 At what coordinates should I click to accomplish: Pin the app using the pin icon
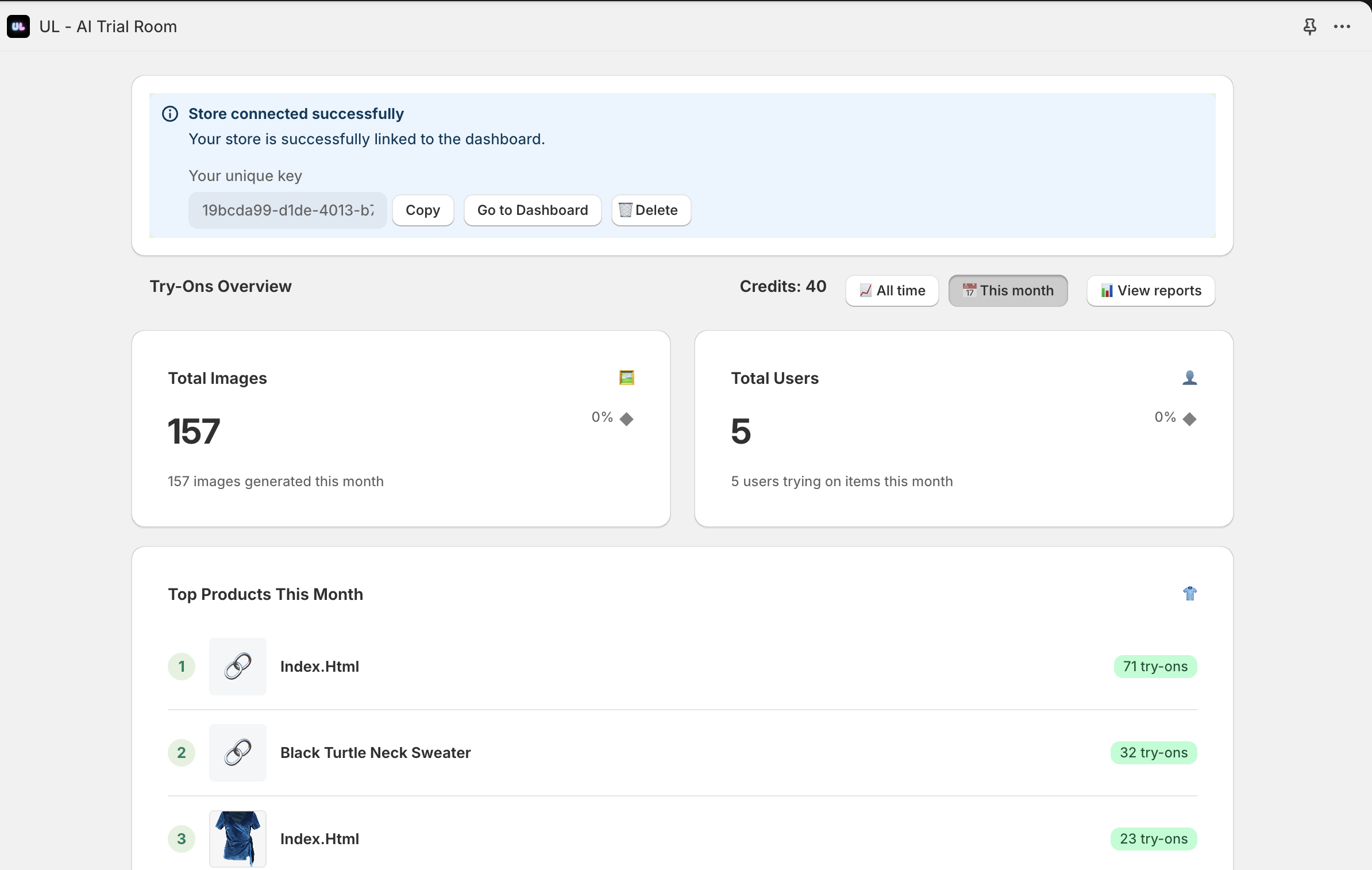(x=1309, y=26)
